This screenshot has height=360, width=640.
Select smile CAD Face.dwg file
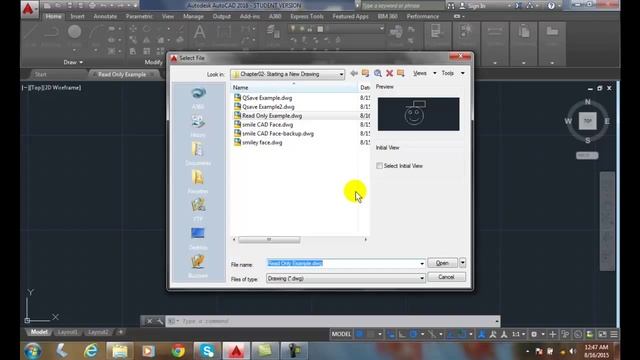(x=267, y=125)
